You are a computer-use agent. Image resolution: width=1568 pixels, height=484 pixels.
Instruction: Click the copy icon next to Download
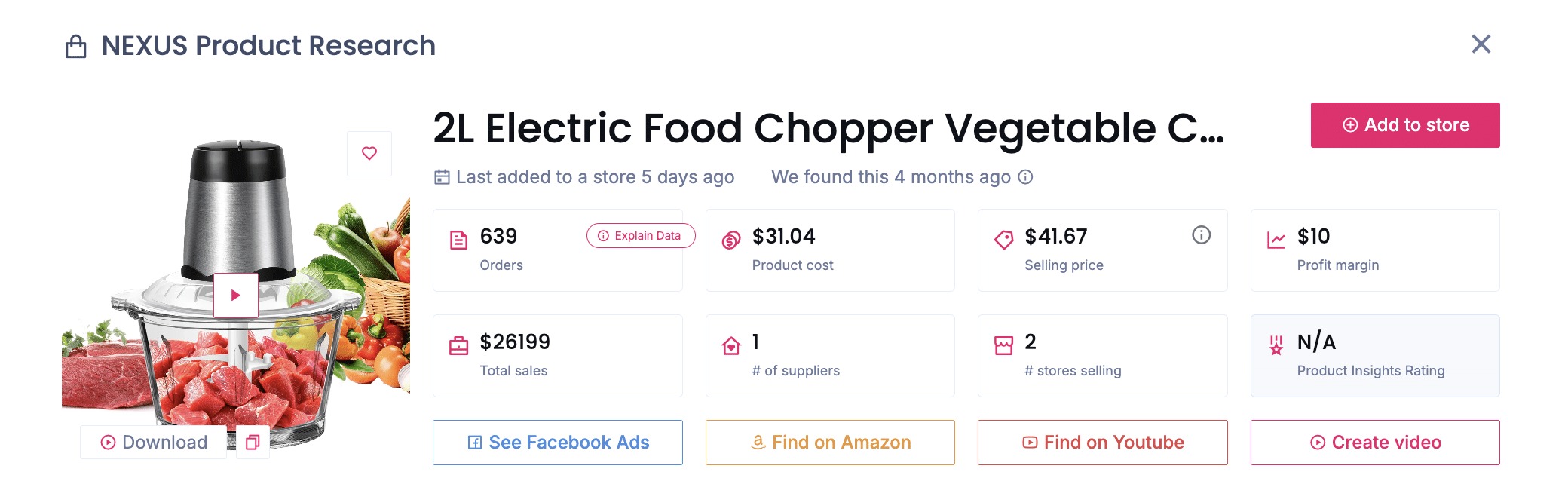(253, 443)
